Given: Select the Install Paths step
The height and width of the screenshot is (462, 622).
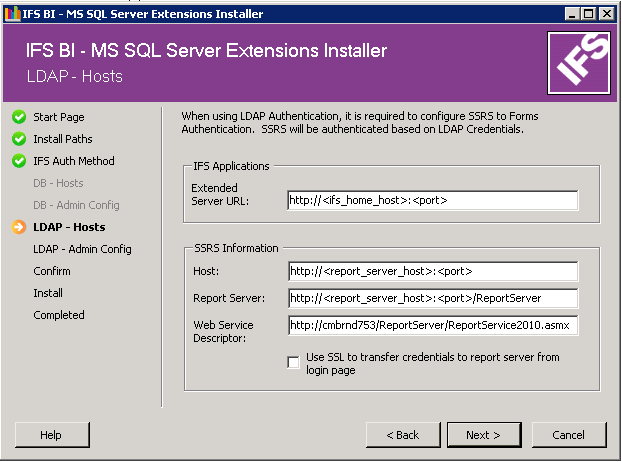Looking at the screenshot, I should tap(62, 139).
